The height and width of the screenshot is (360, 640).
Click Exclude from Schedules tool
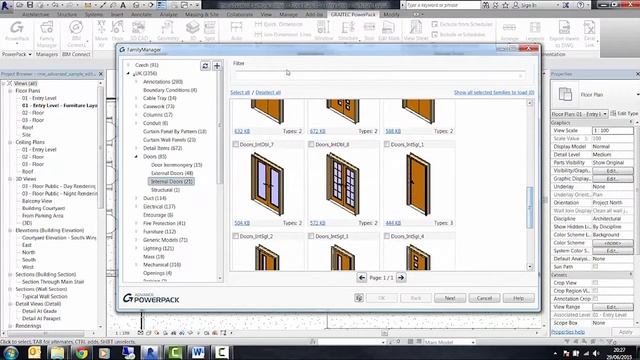462,24
